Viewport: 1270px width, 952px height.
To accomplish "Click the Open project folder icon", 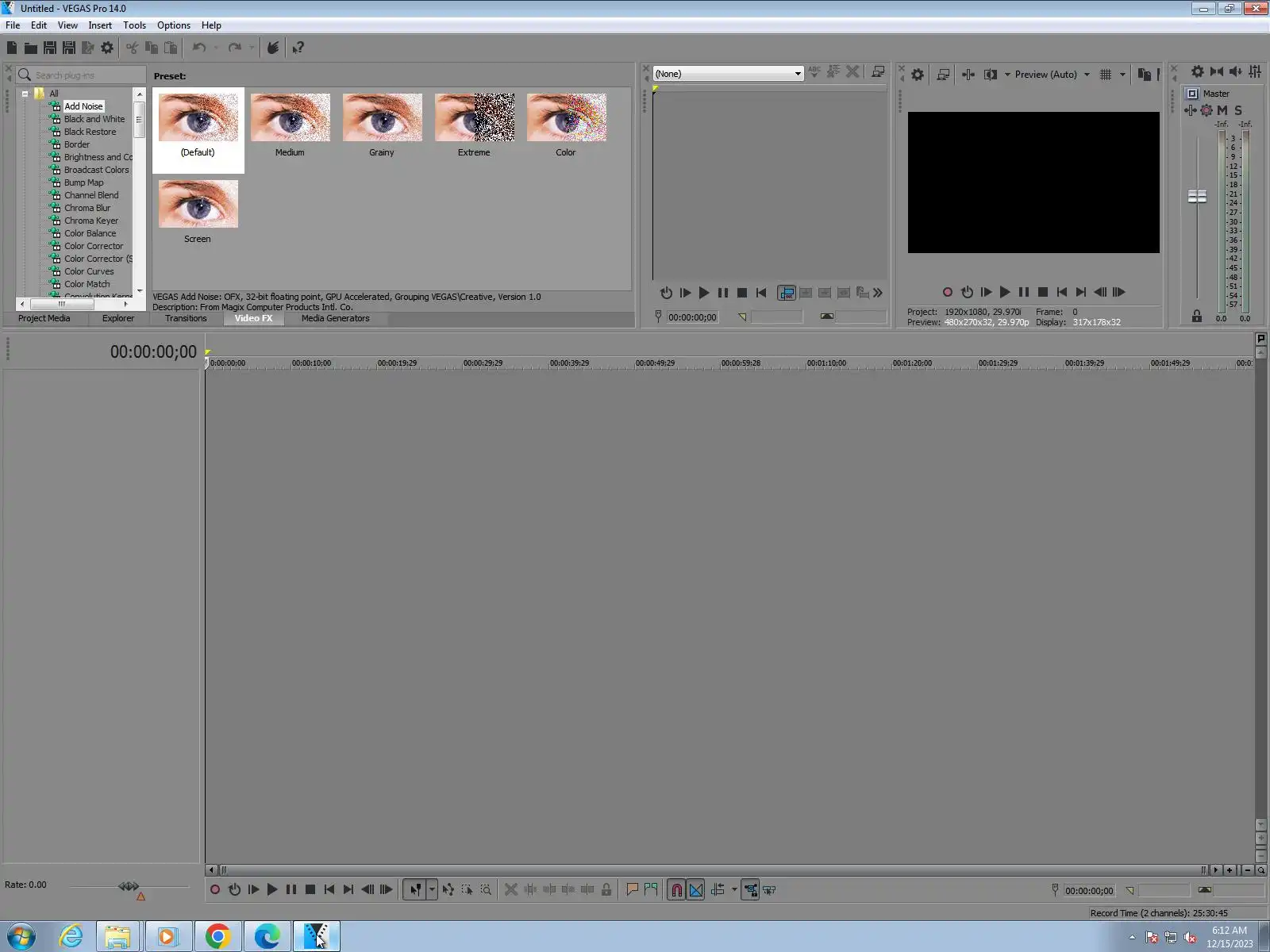I will [31, 48].
